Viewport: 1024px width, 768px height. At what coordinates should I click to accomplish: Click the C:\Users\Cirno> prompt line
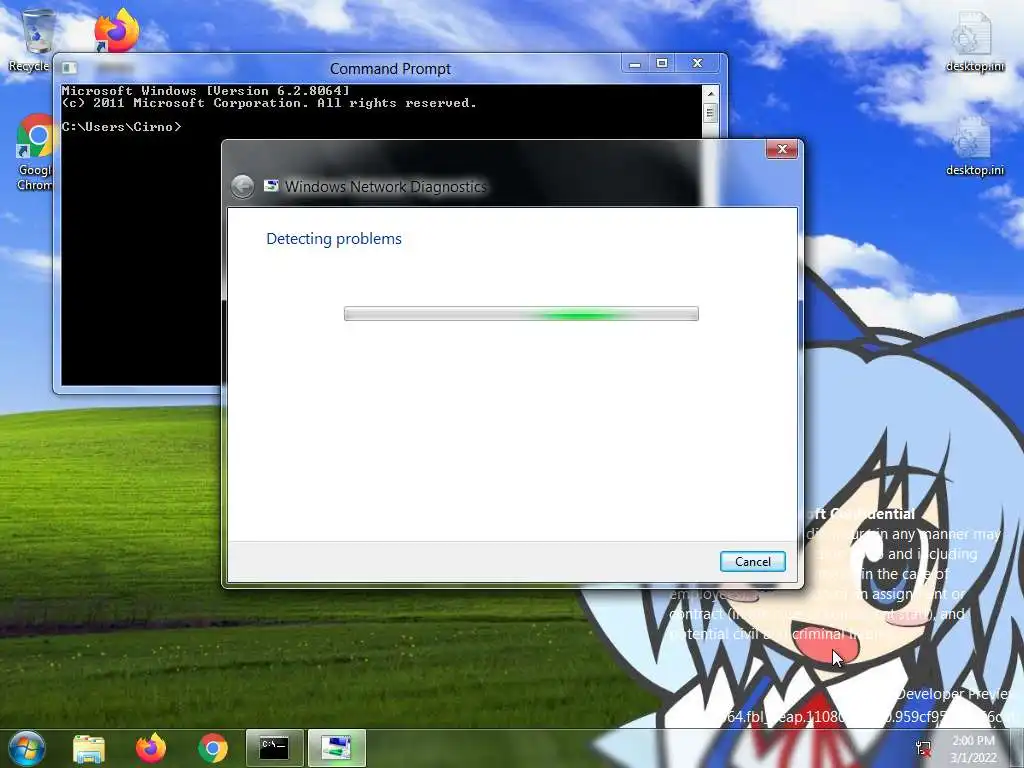pyautogui.click(x=121, y=127)
